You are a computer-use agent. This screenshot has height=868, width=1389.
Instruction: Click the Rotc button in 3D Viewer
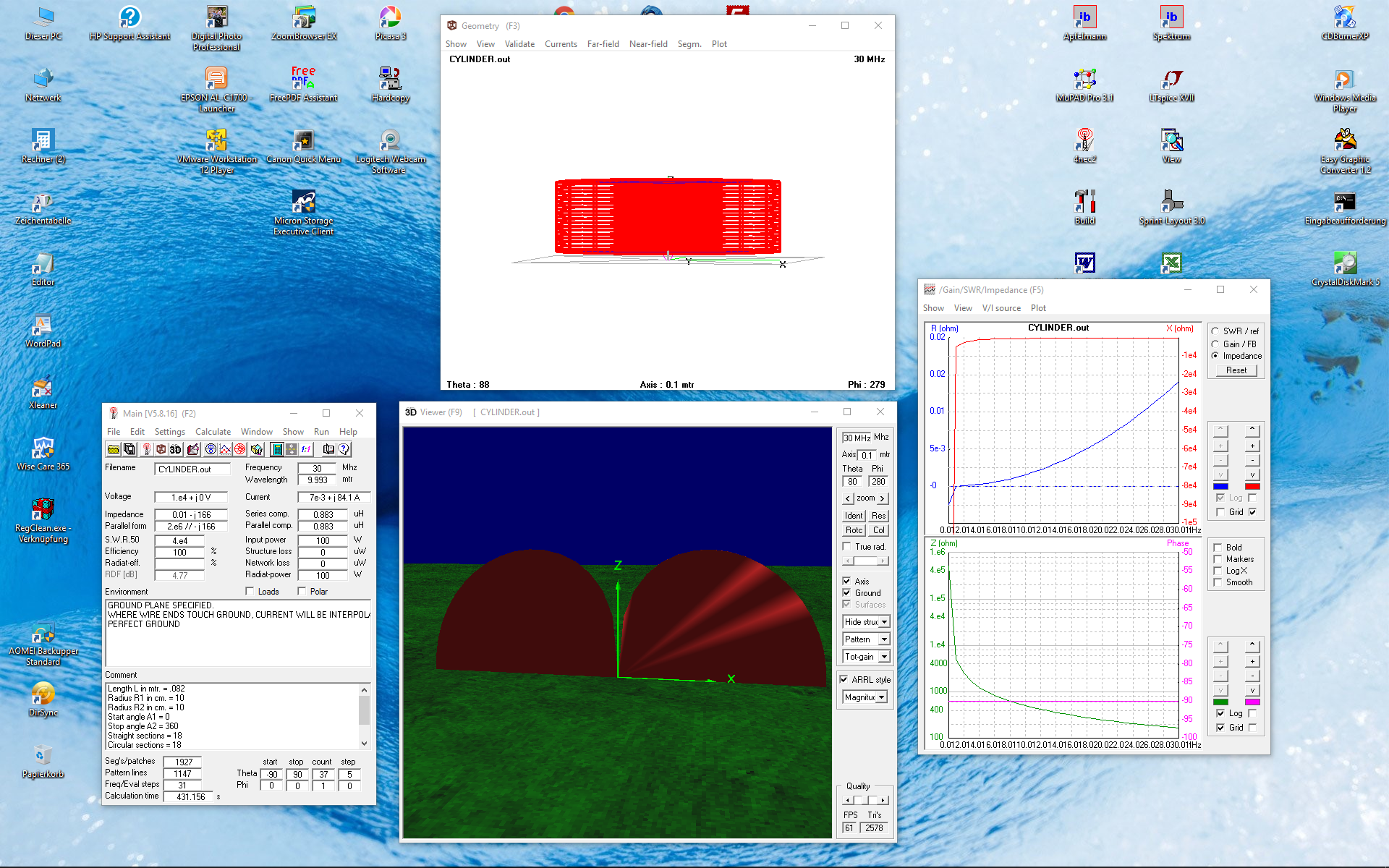tap(854, 530)
